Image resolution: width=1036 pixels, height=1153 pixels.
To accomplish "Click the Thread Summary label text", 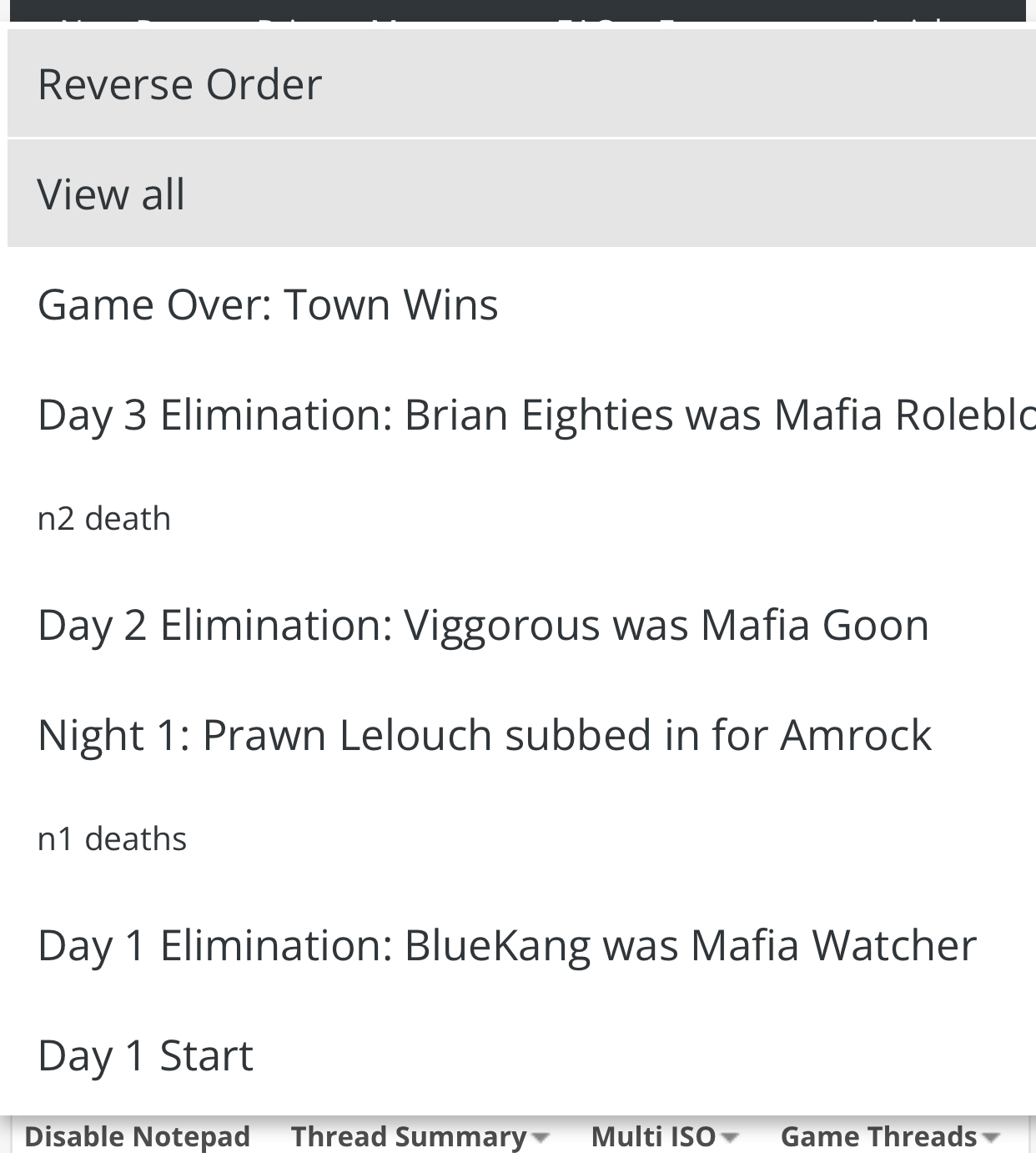I will [x=409, y=1136].
